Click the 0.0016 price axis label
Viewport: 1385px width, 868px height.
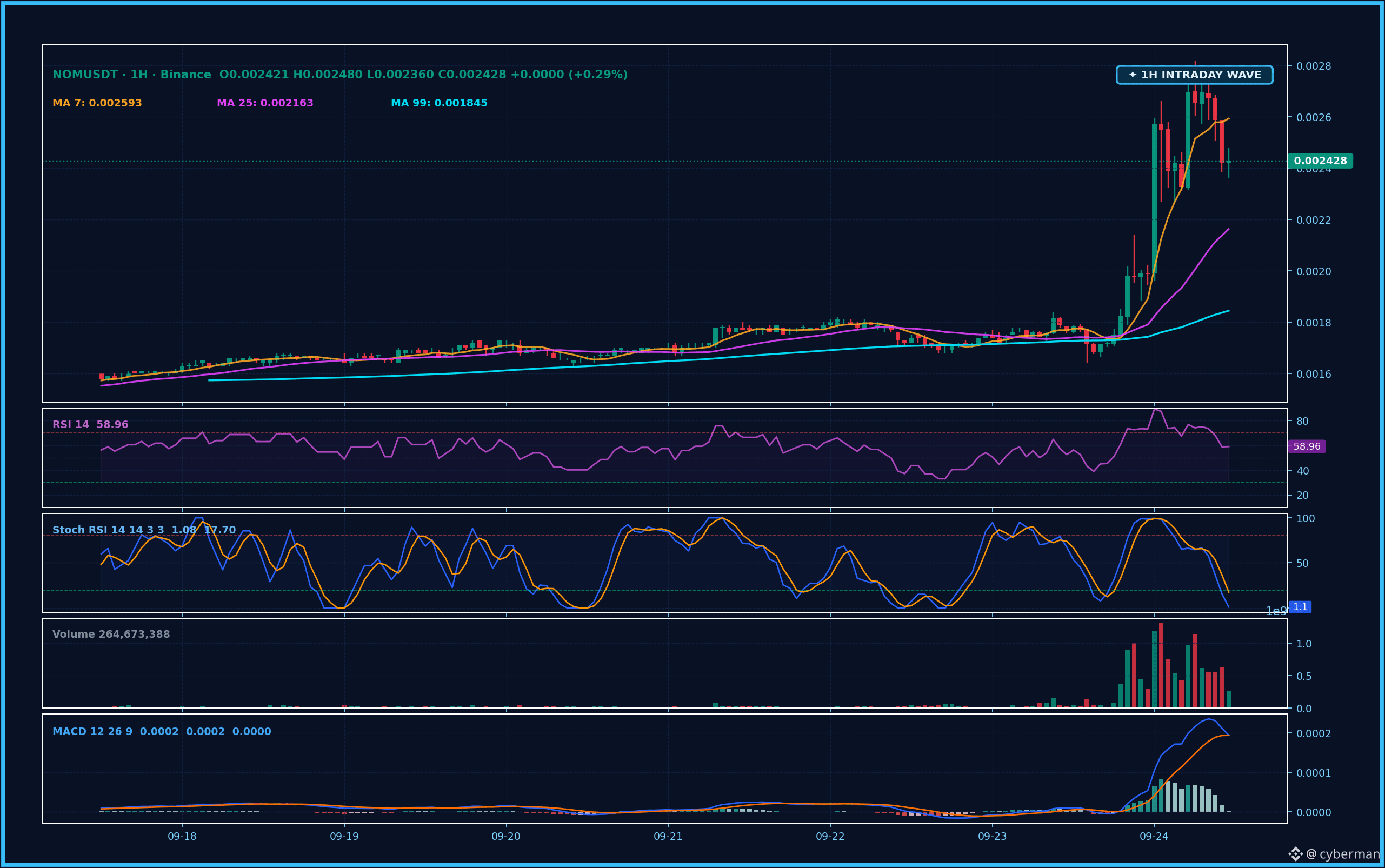coord(1314,373)
